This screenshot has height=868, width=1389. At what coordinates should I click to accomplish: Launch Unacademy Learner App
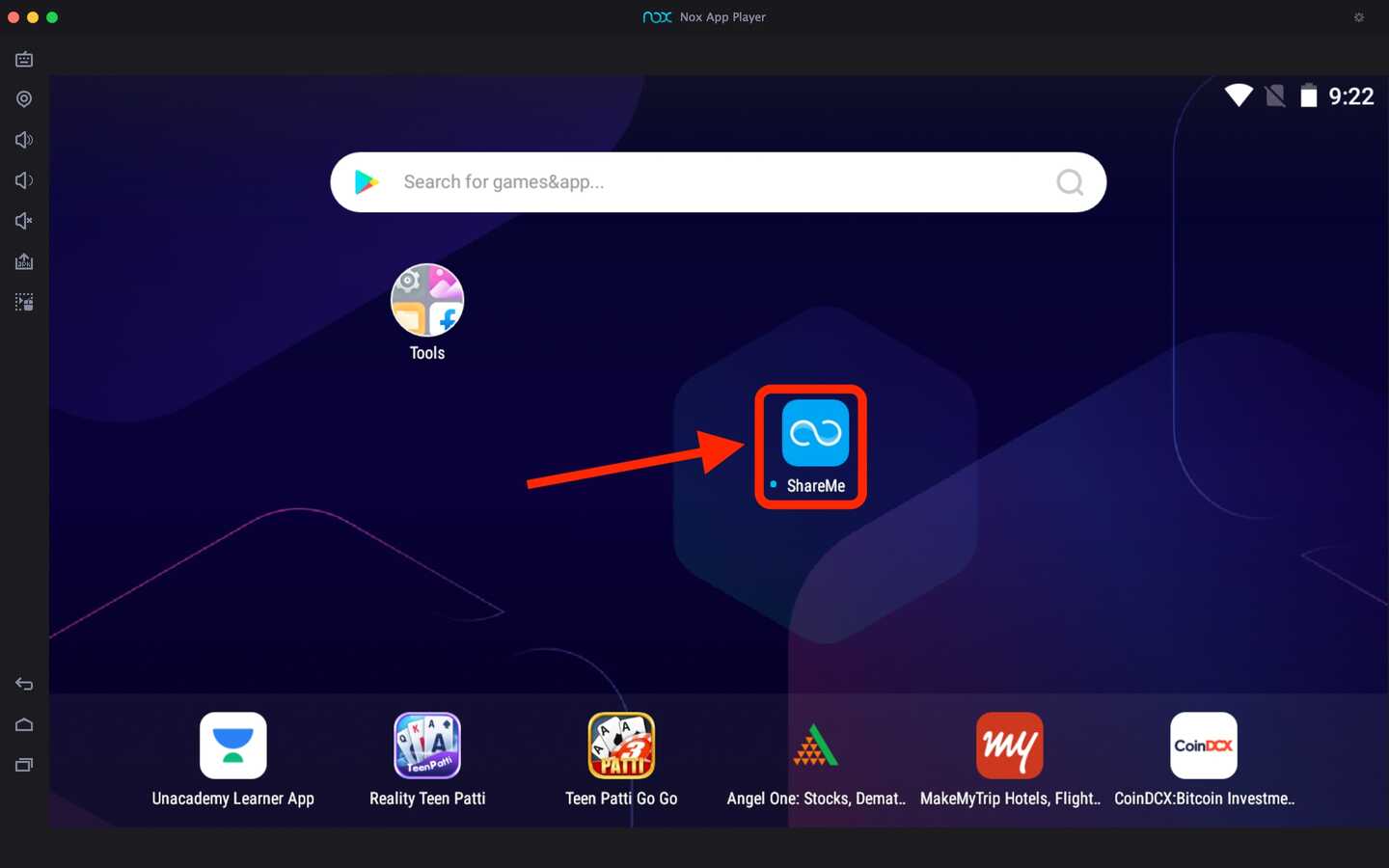pos(232,746)
